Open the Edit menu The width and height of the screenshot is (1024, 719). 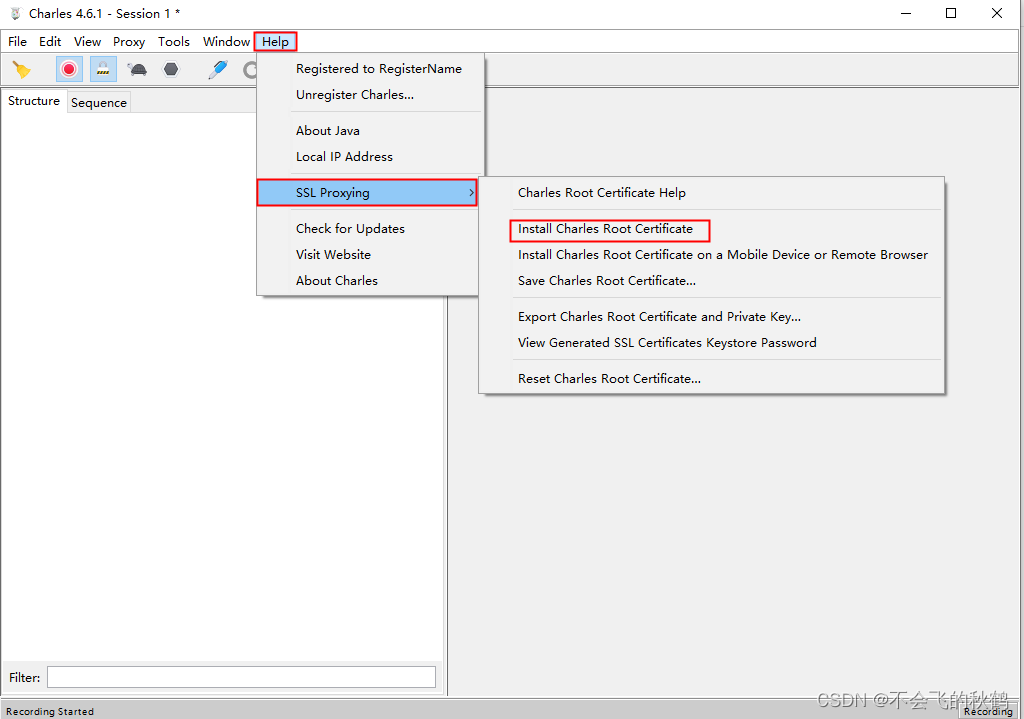point(50,42)
